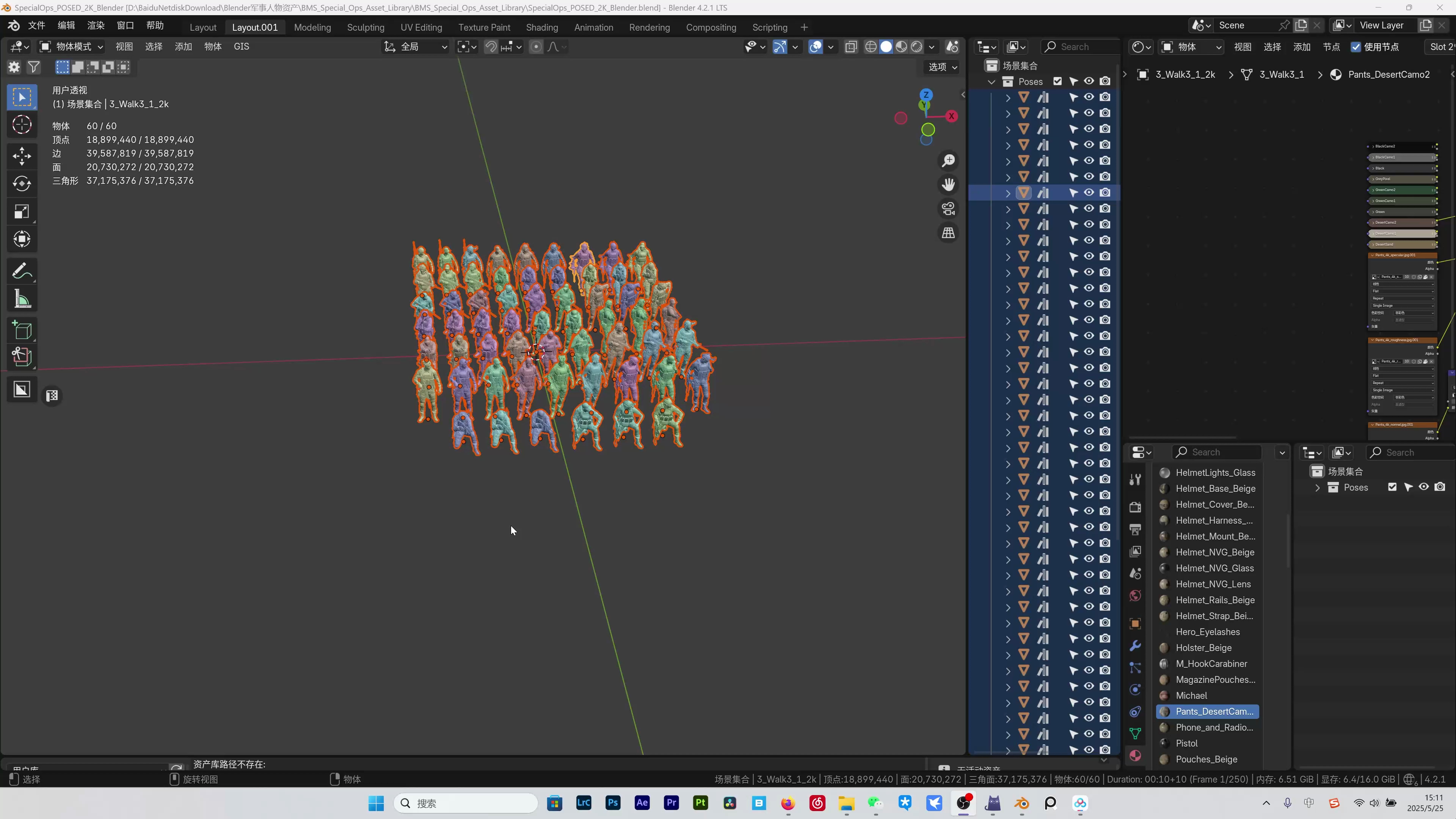Image resolution: width=1456 pixels, height=819 pixels.
Task: Open the Render properties tab icon
Action: point(1135,507)
